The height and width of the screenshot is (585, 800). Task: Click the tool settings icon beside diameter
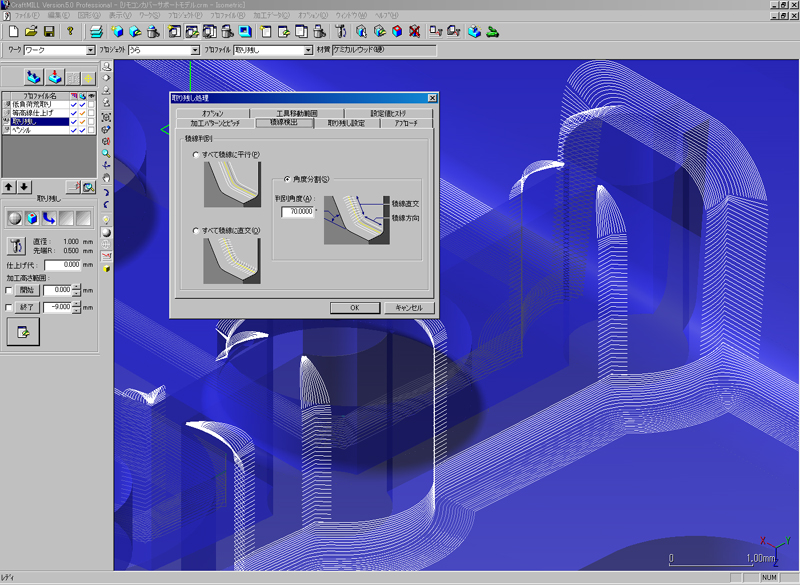point(15,246)
